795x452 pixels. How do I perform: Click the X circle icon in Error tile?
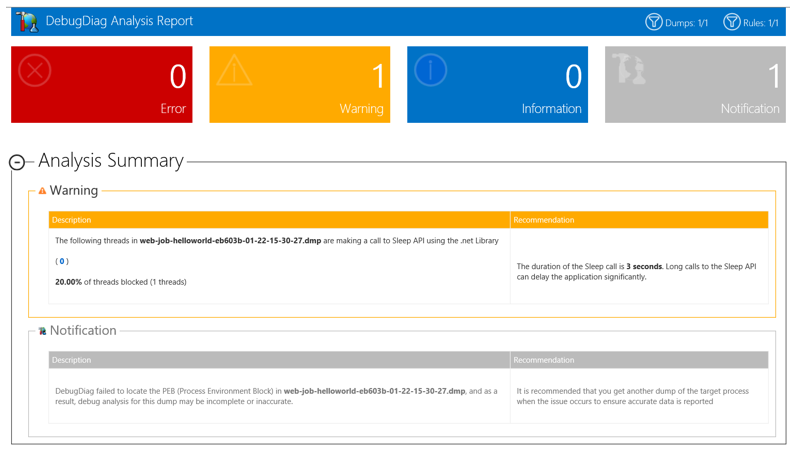(x=35, y=71)
